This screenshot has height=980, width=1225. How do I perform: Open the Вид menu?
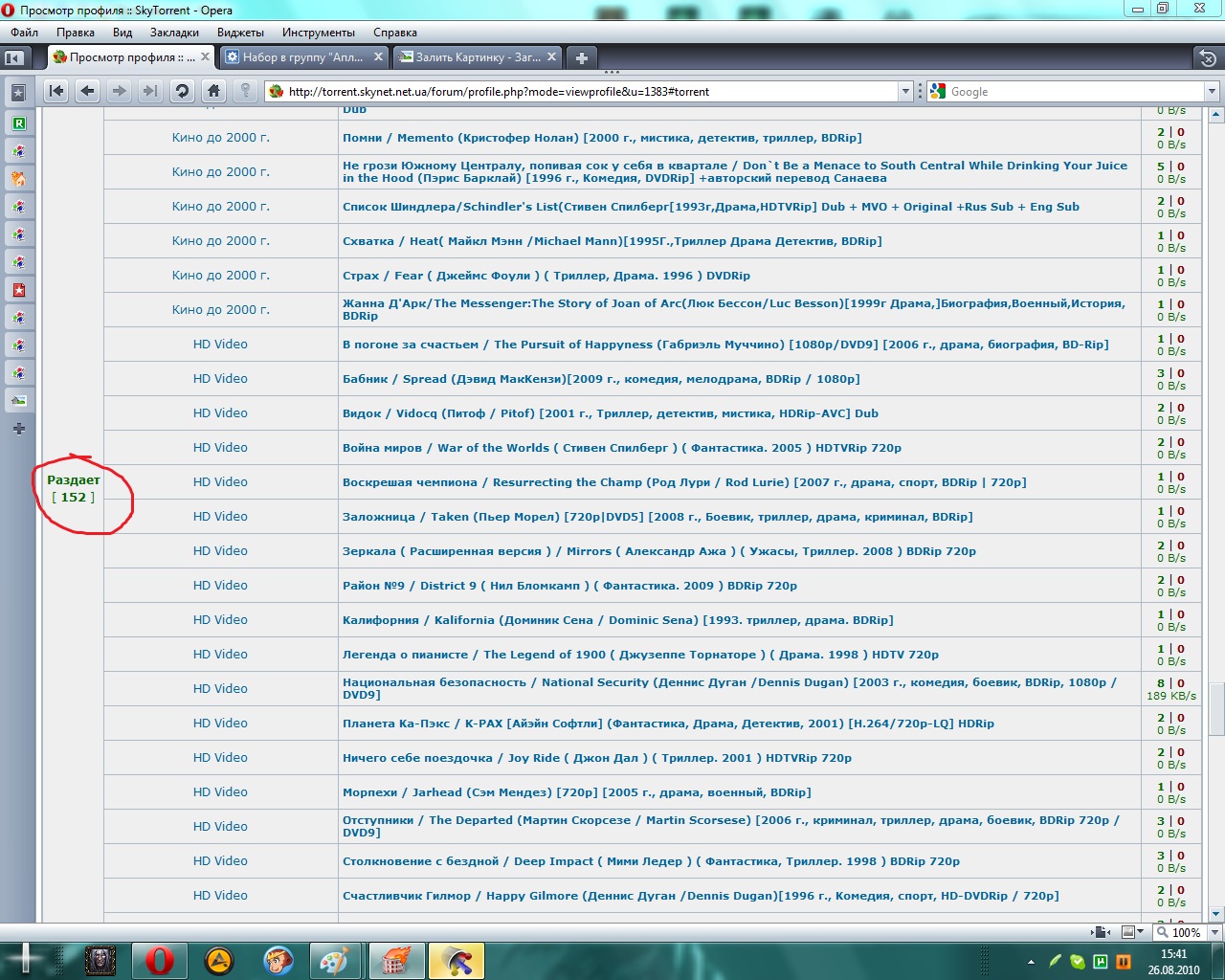(122, 32)
